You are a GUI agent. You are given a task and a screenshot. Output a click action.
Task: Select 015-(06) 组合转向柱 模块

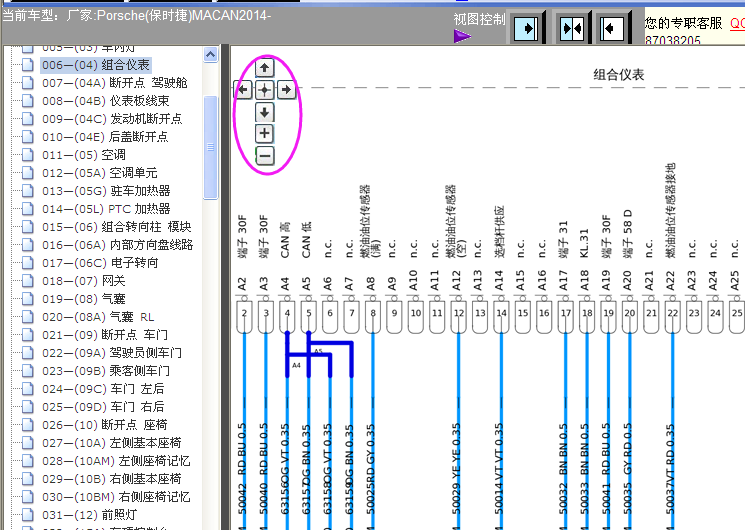click(116, 227)
